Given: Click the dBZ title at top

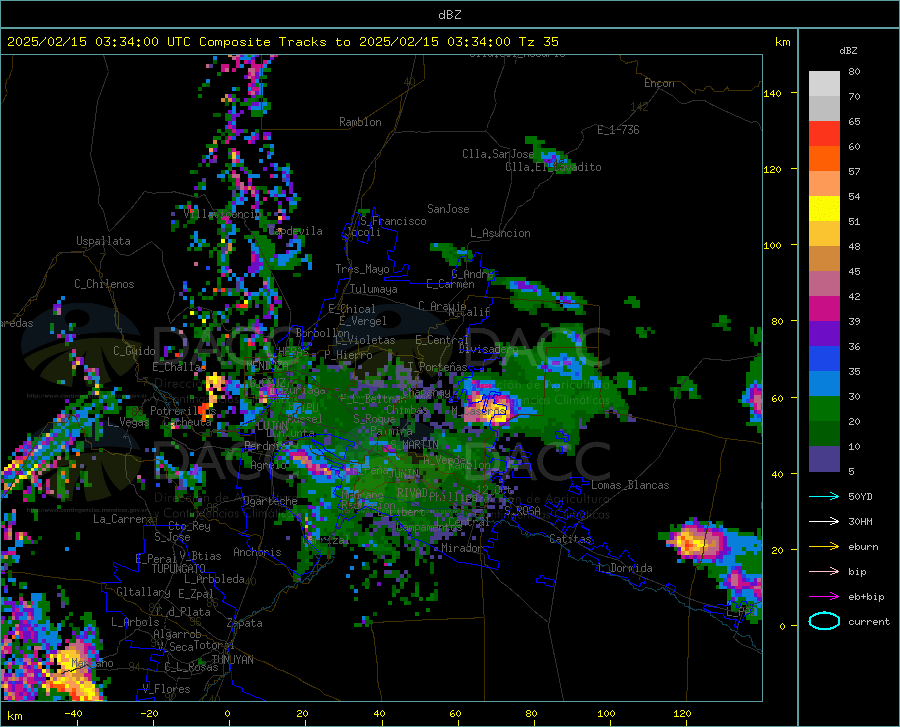Looking at the screenshot, I should click(x=449, y=15).
